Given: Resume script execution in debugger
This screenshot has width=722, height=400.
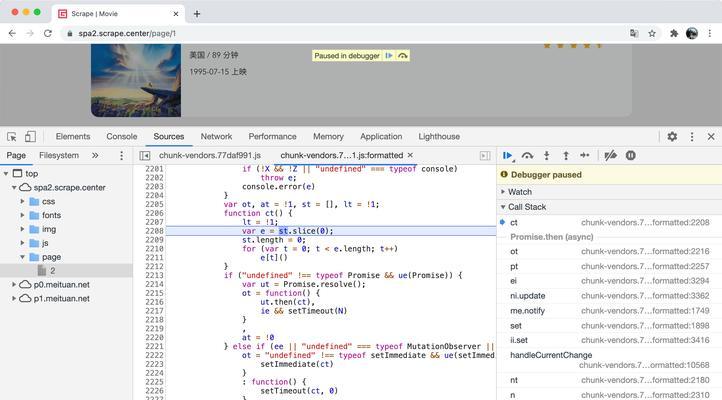Looking at the screenshot, I should [x=507, y=156].
